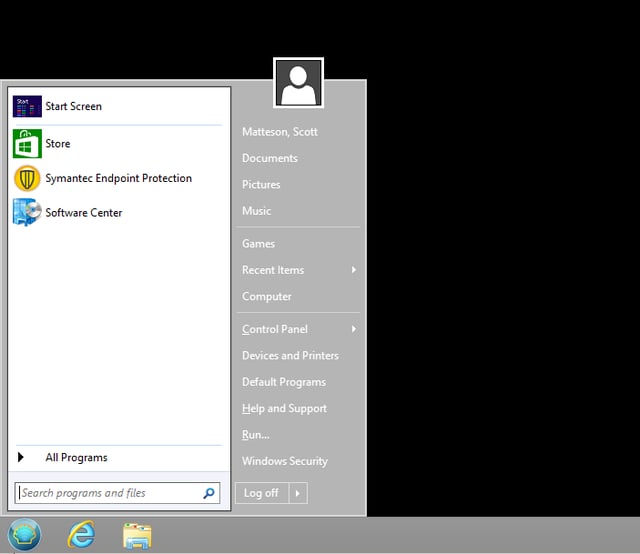The image size is (640, 554).
Task: Open the Matteson, Scott user folder
Action: pos(280,132)
